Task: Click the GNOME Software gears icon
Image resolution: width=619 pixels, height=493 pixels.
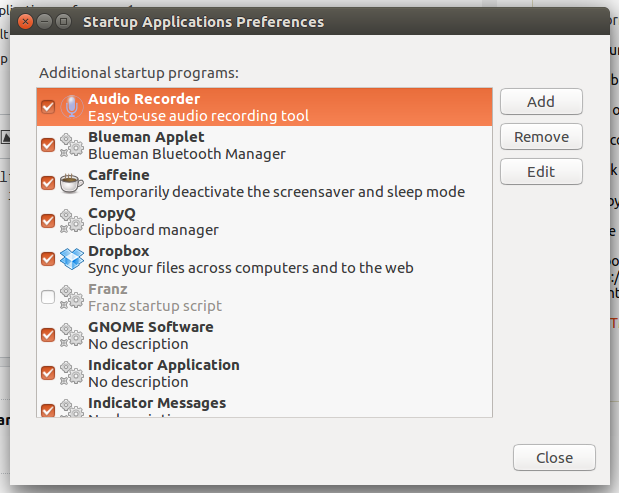Action: (72, 335)
